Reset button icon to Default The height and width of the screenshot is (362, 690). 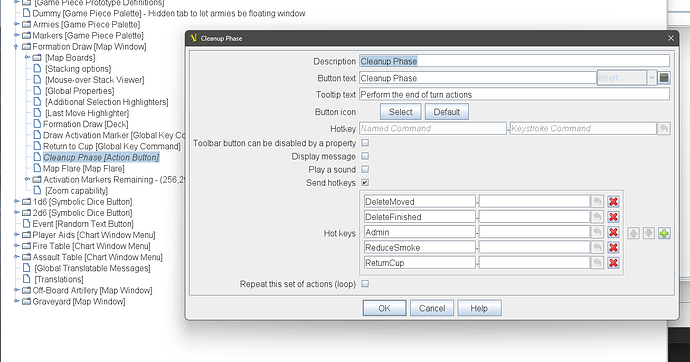point(447,112)
